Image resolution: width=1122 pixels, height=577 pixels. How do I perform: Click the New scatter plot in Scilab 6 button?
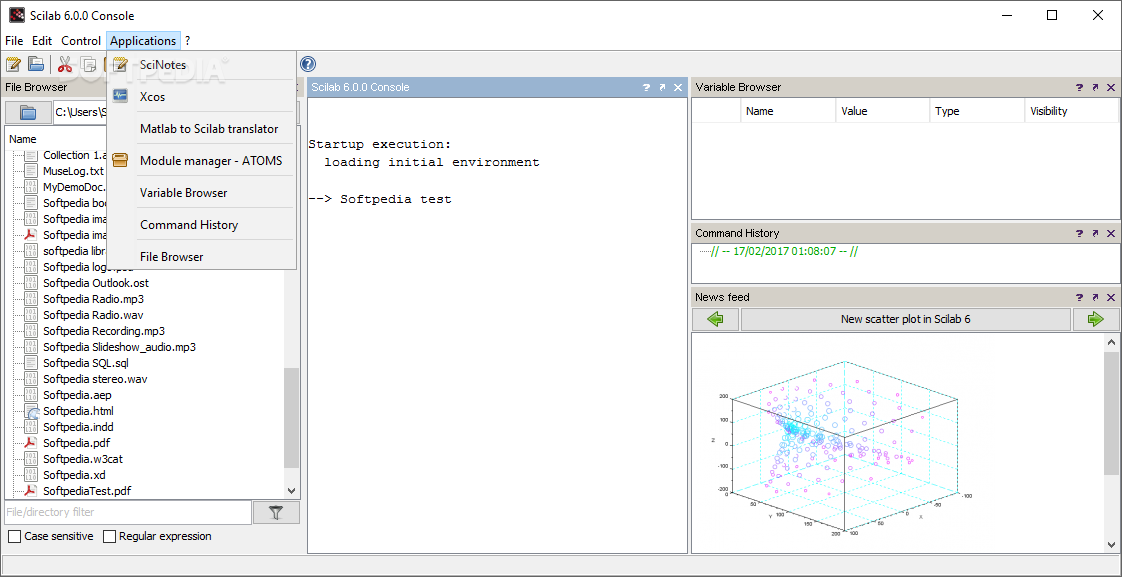tap(905, 319)
